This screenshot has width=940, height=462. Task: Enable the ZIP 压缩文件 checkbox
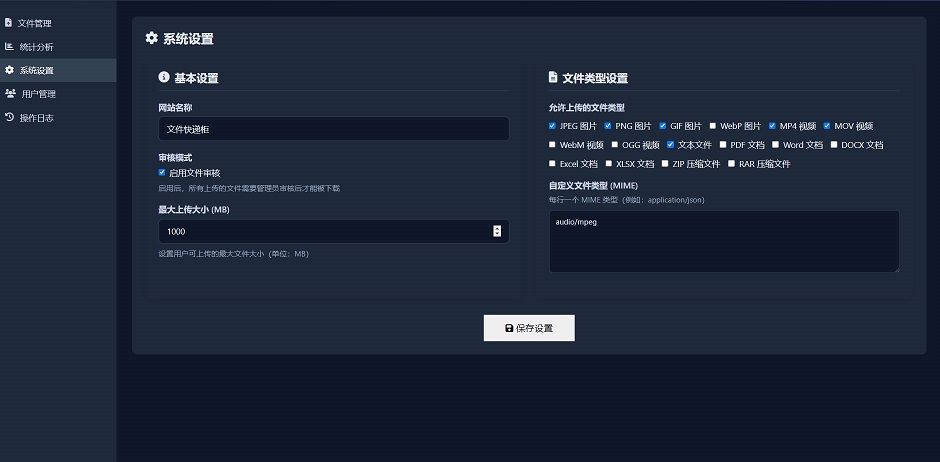(665, 163)
